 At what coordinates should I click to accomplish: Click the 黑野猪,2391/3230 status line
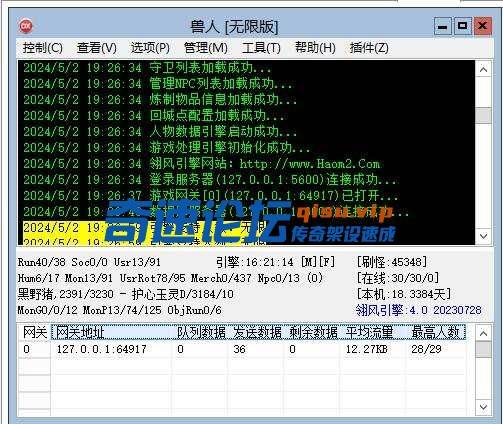126,294
